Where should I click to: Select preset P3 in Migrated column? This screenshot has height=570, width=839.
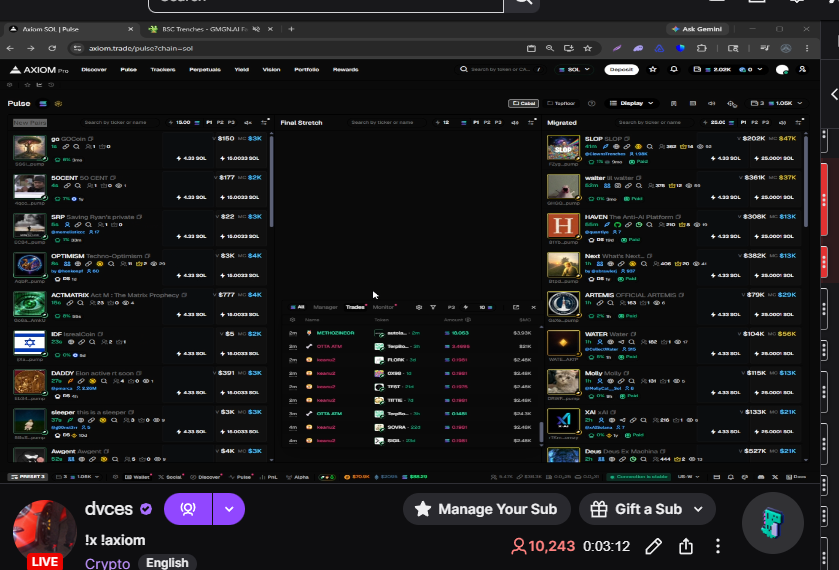[x=766, y=123]
